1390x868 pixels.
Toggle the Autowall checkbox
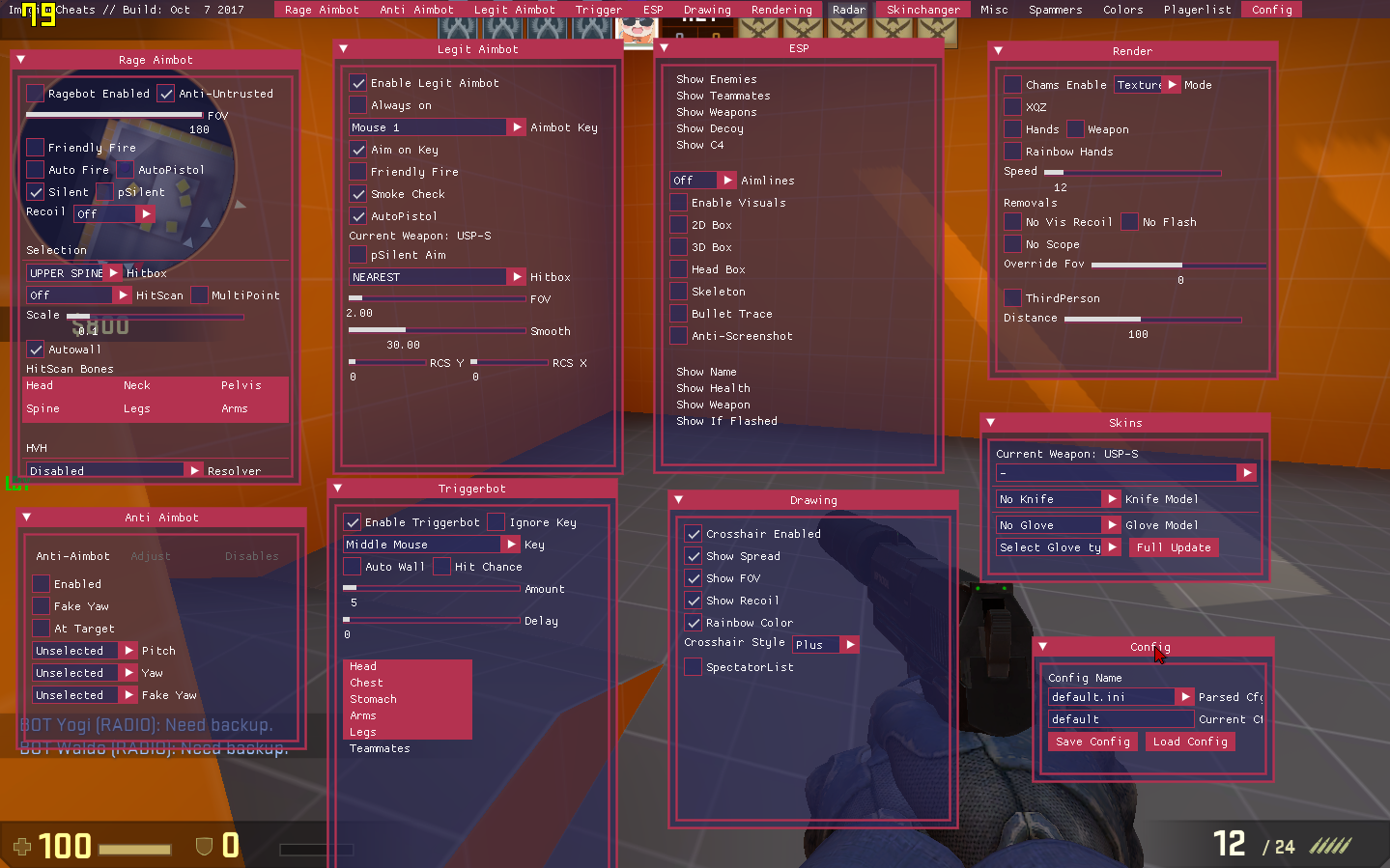click(x=35, y=349)
